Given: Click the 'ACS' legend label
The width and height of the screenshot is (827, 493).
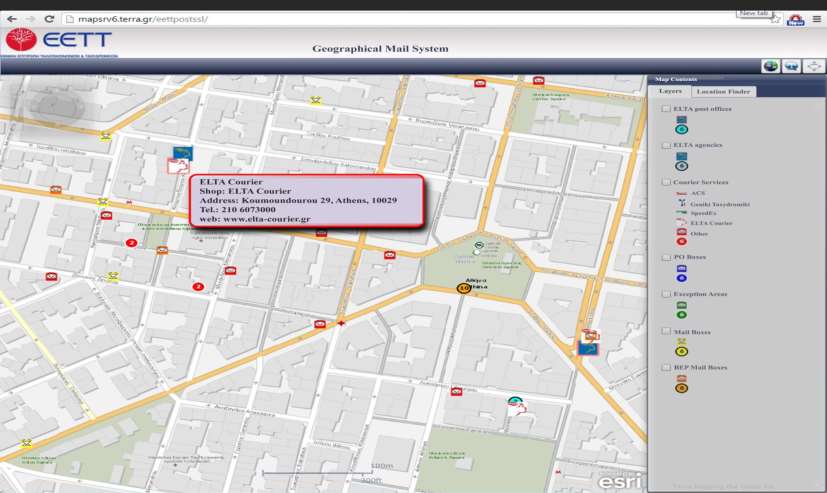Looking at the screenshot, I should click(x=698, y=194).
